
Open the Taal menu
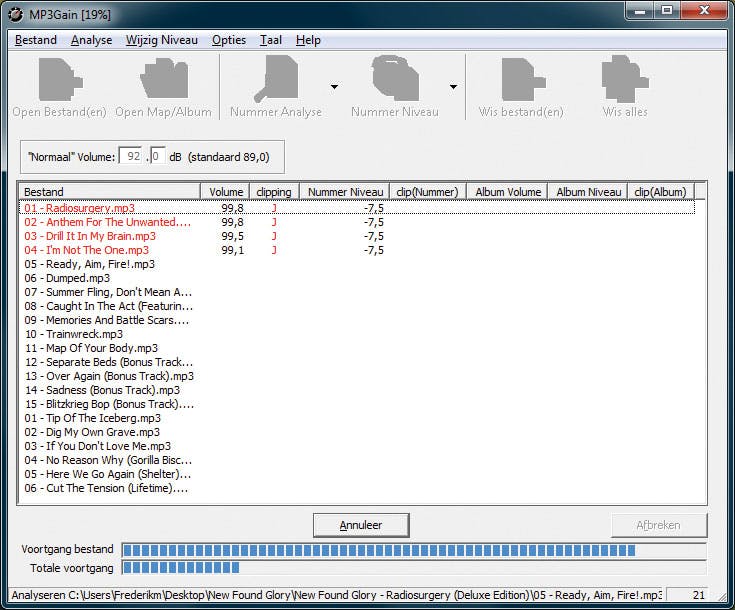click(x=271, y=40)
